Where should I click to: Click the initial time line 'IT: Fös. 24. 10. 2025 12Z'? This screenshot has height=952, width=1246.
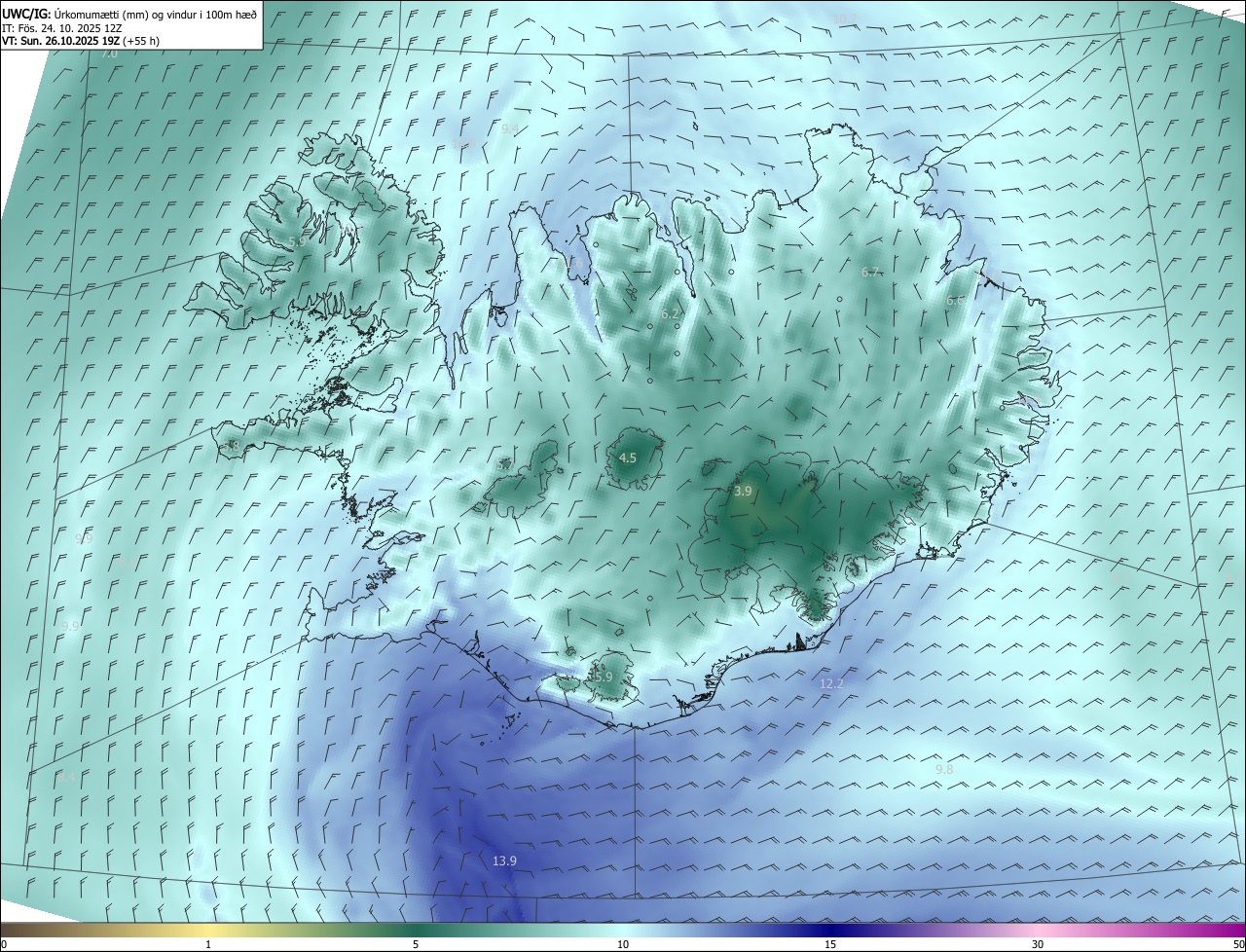[x=61, y=28]
